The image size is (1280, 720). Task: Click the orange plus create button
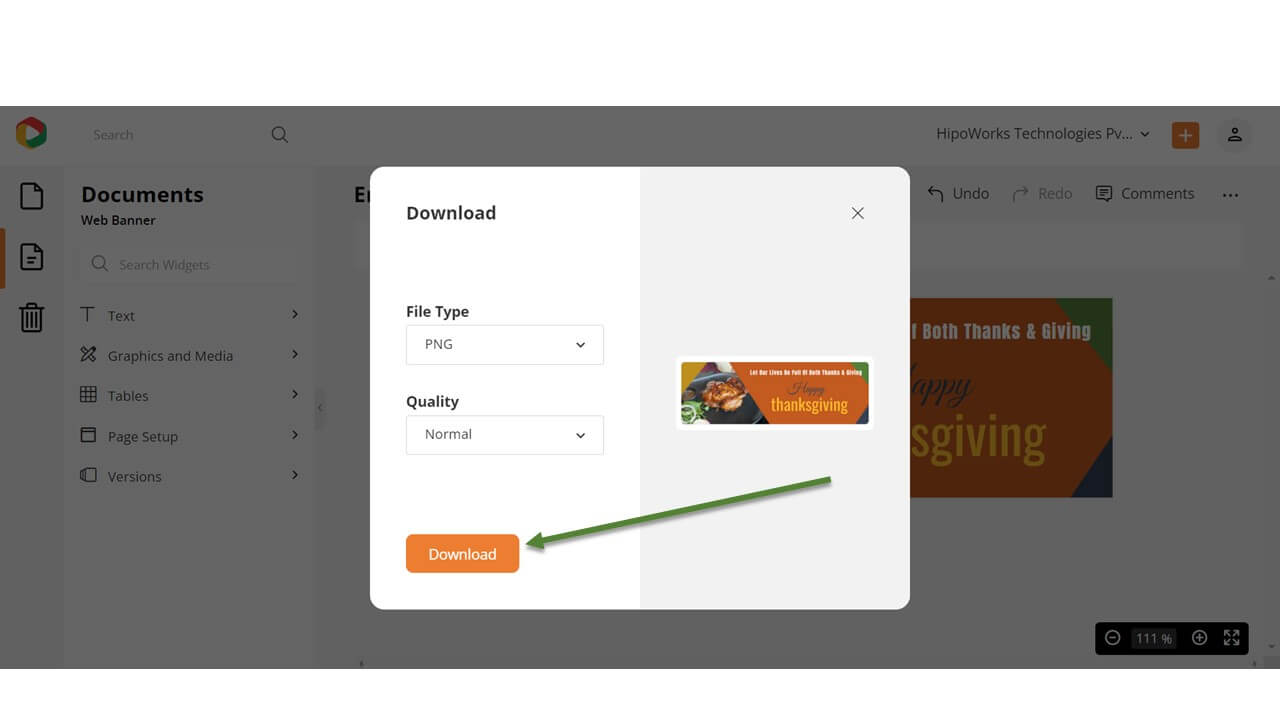[x=1185, y=133]
